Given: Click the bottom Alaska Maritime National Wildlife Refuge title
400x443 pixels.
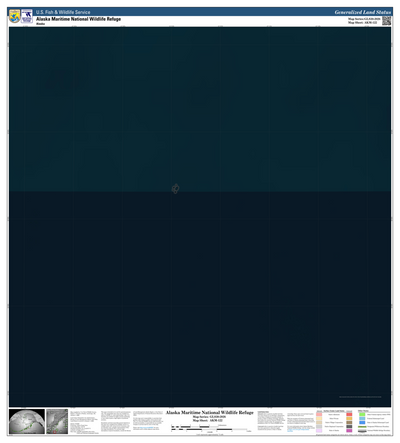Looking at the screenshot, I should (210, 413).
